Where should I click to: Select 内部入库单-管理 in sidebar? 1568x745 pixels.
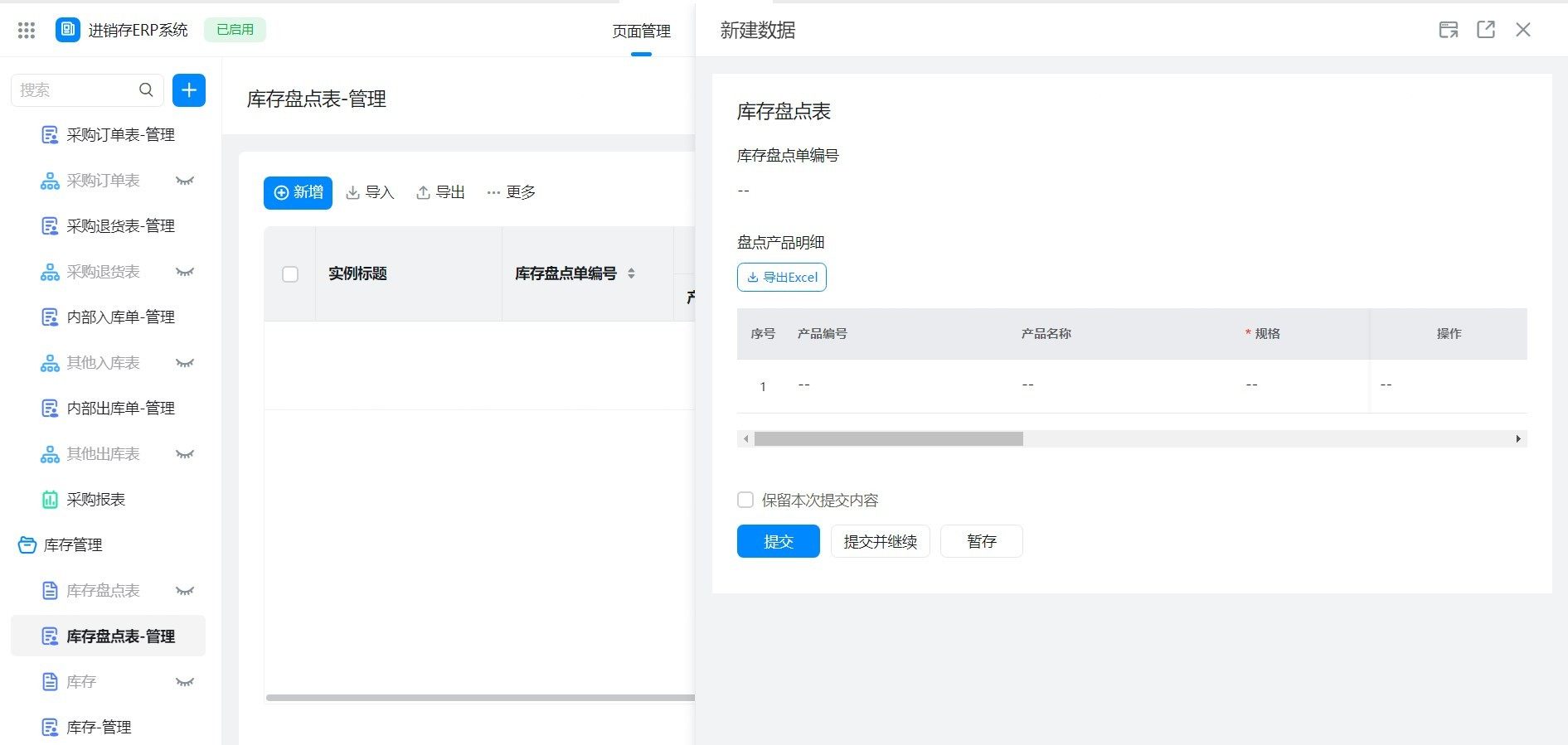[120, 317]
